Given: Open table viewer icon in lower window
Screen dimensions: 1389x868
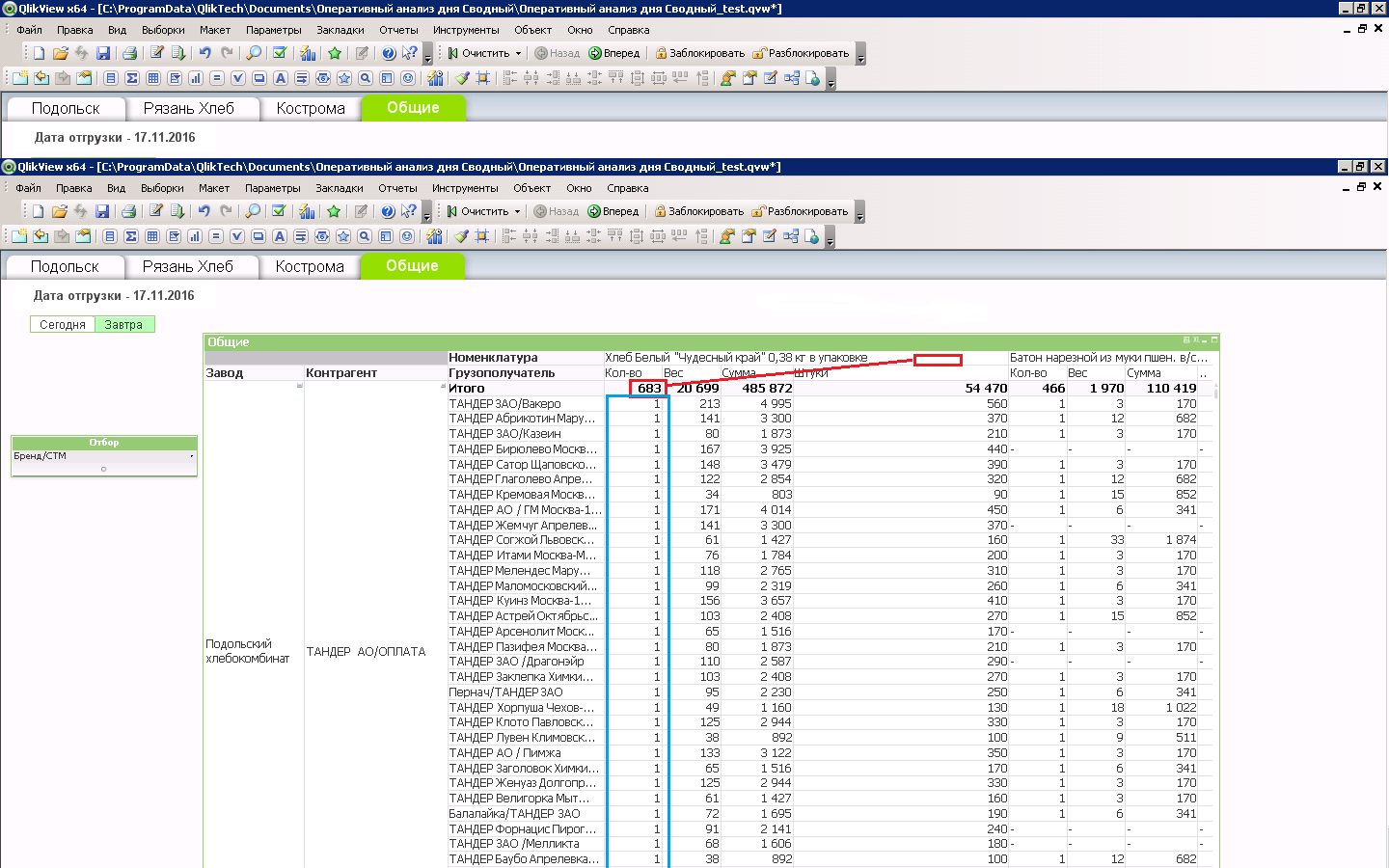Looking at the screenshot, I should 791,236.
